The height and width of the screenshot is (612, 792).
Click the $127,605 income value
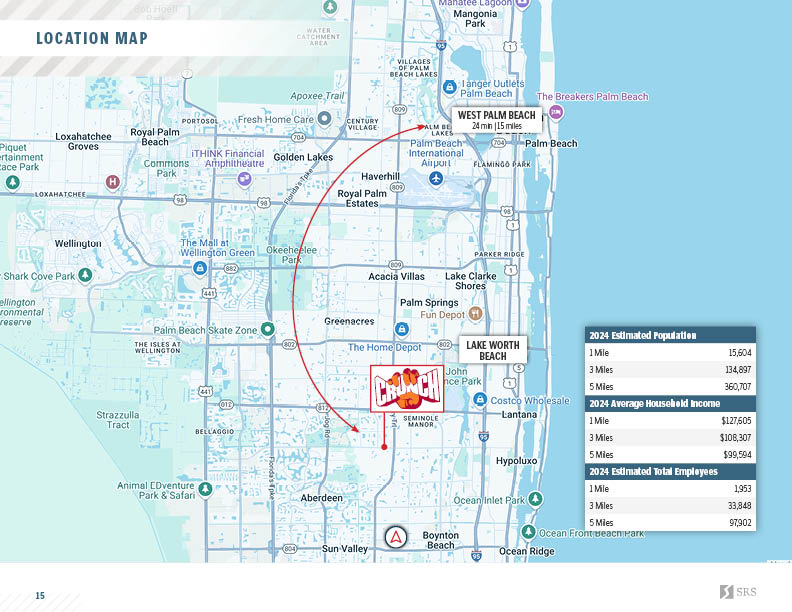pyautogui.click(x=736, y=421)
